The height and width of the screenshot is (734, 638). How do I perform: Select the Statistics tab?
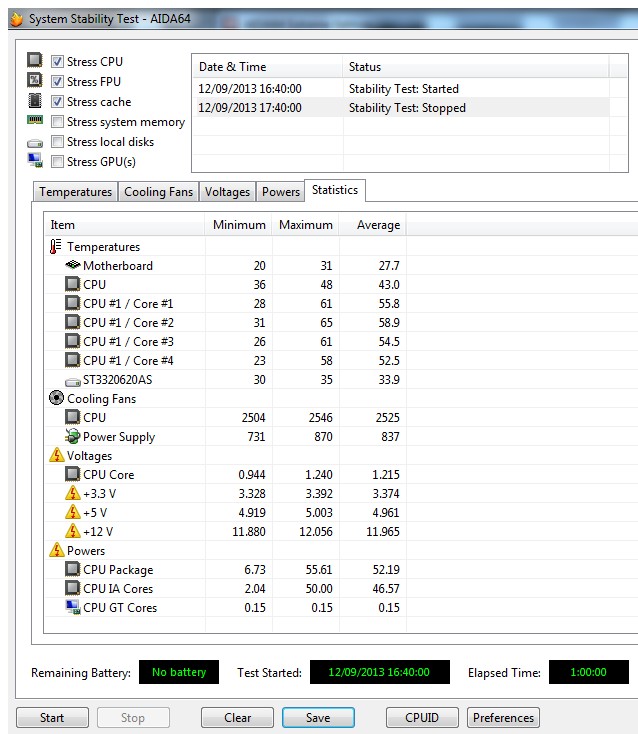(x=335, y=190)
